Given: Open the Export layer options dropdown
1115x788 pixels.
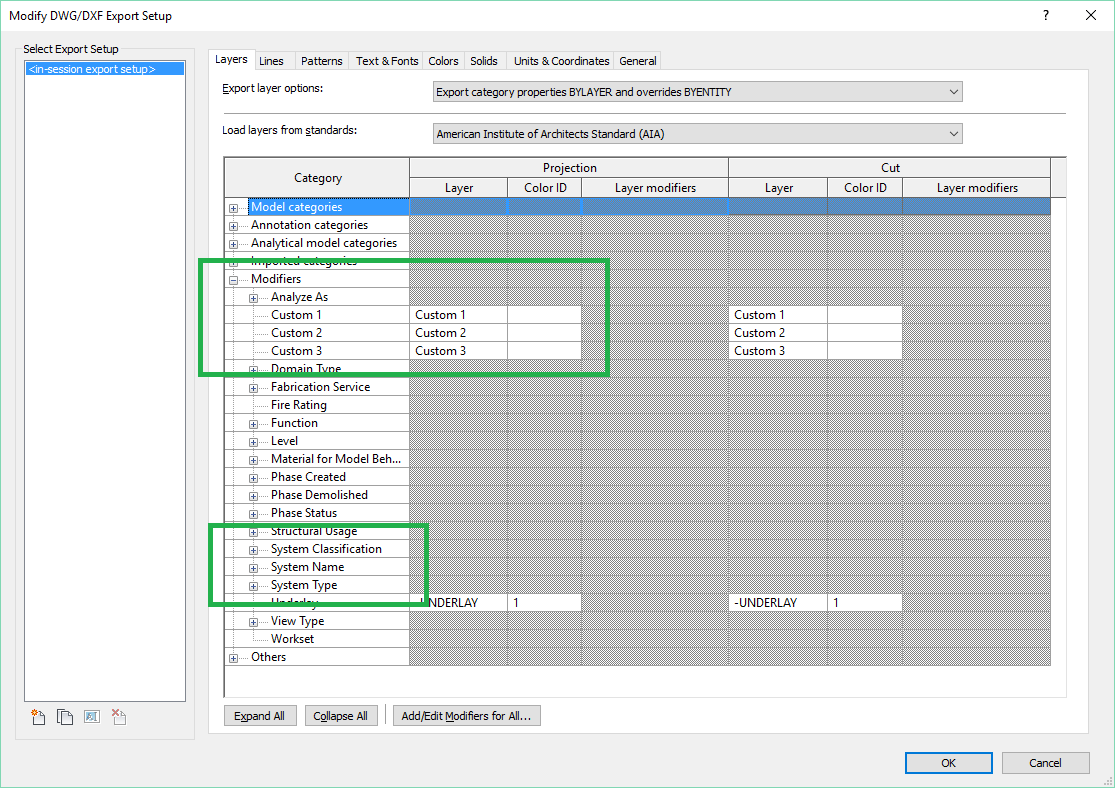Looking at the screenshot, I should (953, 91).
